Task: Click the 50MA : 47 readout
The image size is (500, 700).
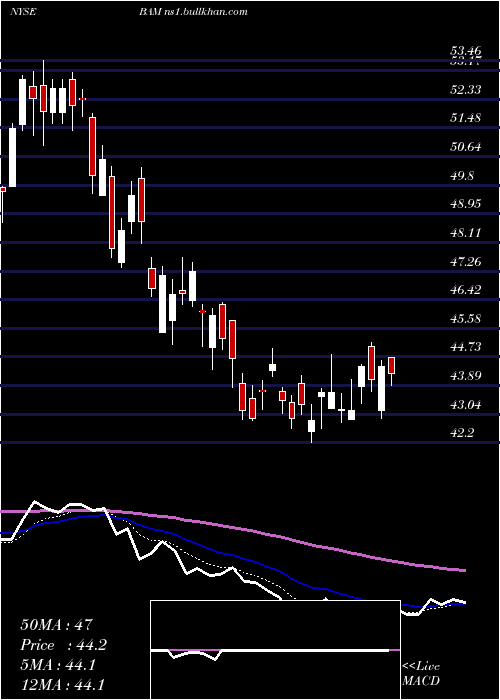Action: 56,625
